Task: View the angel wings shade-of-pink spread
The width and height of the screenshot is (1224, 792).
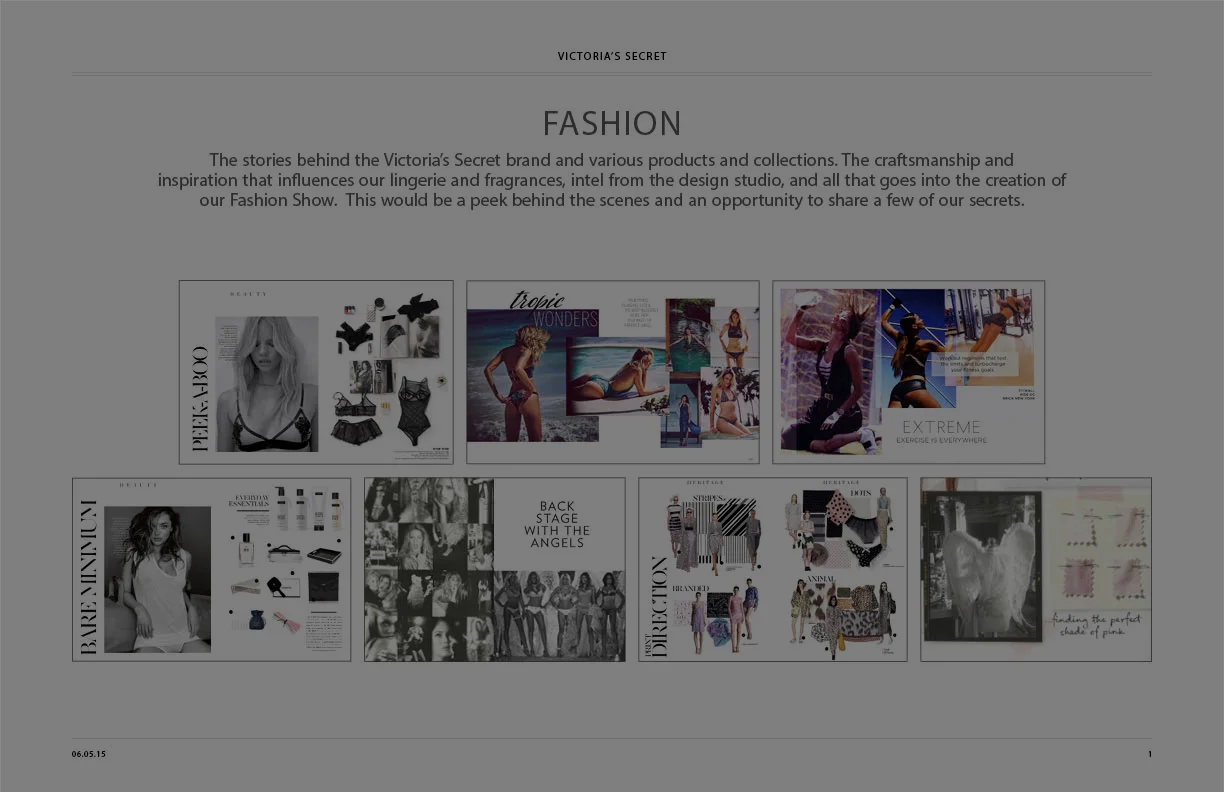Action: (1035, 568)
